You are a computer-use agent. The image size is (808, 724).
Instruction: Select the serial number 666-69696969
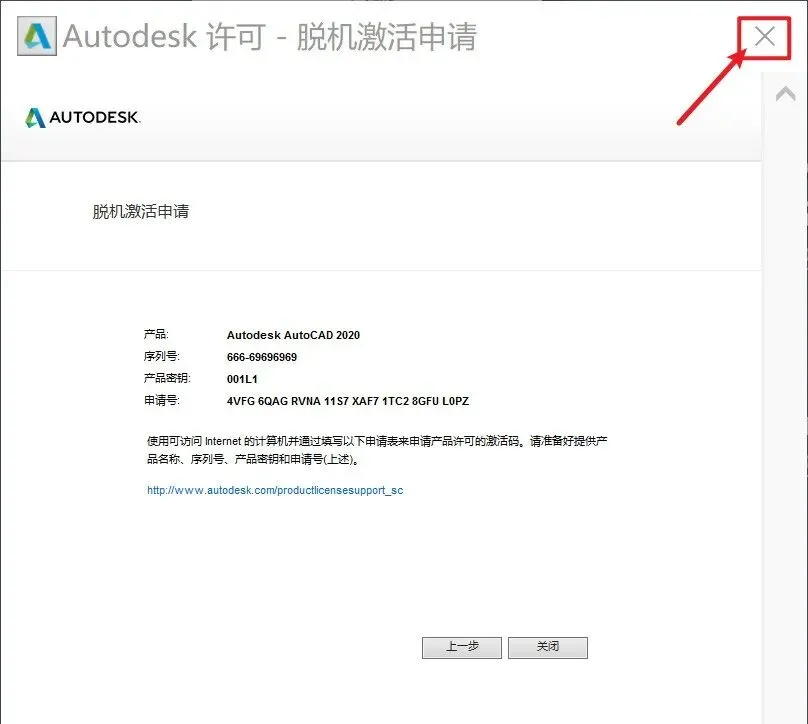coord(262,357)
